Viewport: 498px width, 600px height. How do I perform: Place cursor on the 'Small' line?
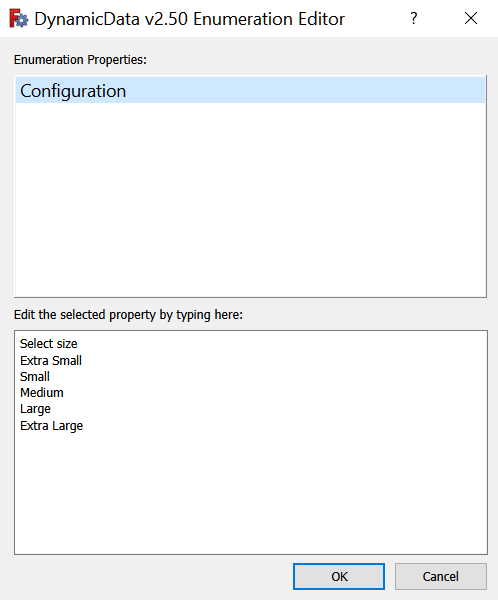pyautogui.click(x=35, y=377)
